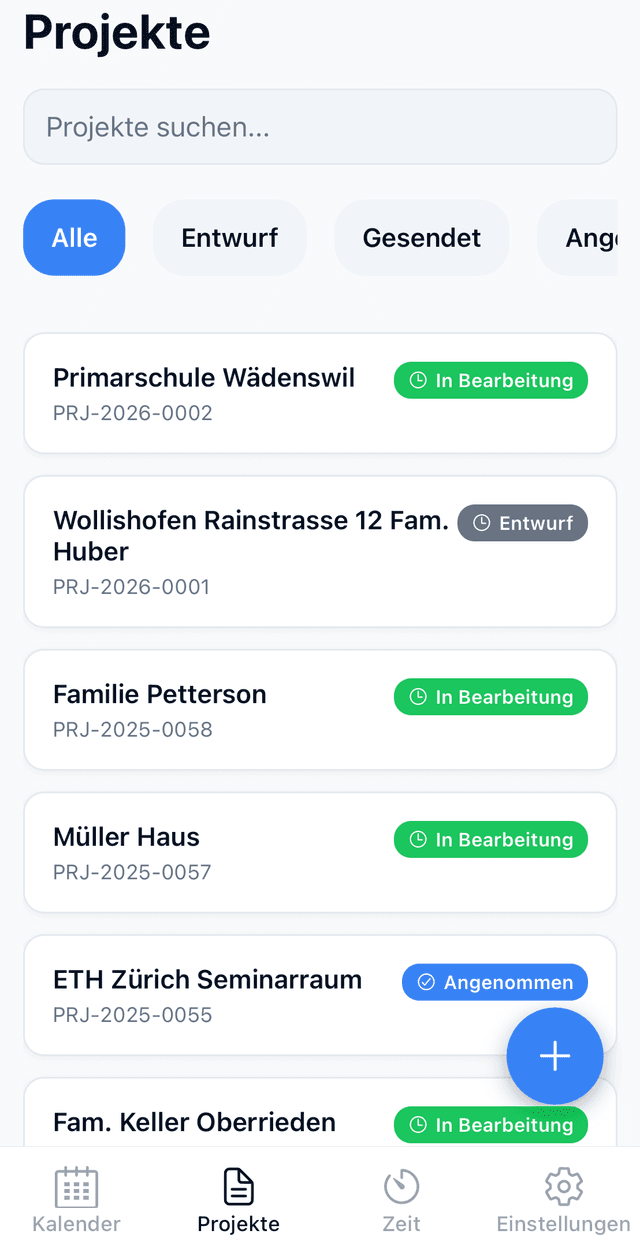The image size is (640, 1248).
Task: Click the In Bearbeitung badge on Müller Haus
Action: coord(490,839)
